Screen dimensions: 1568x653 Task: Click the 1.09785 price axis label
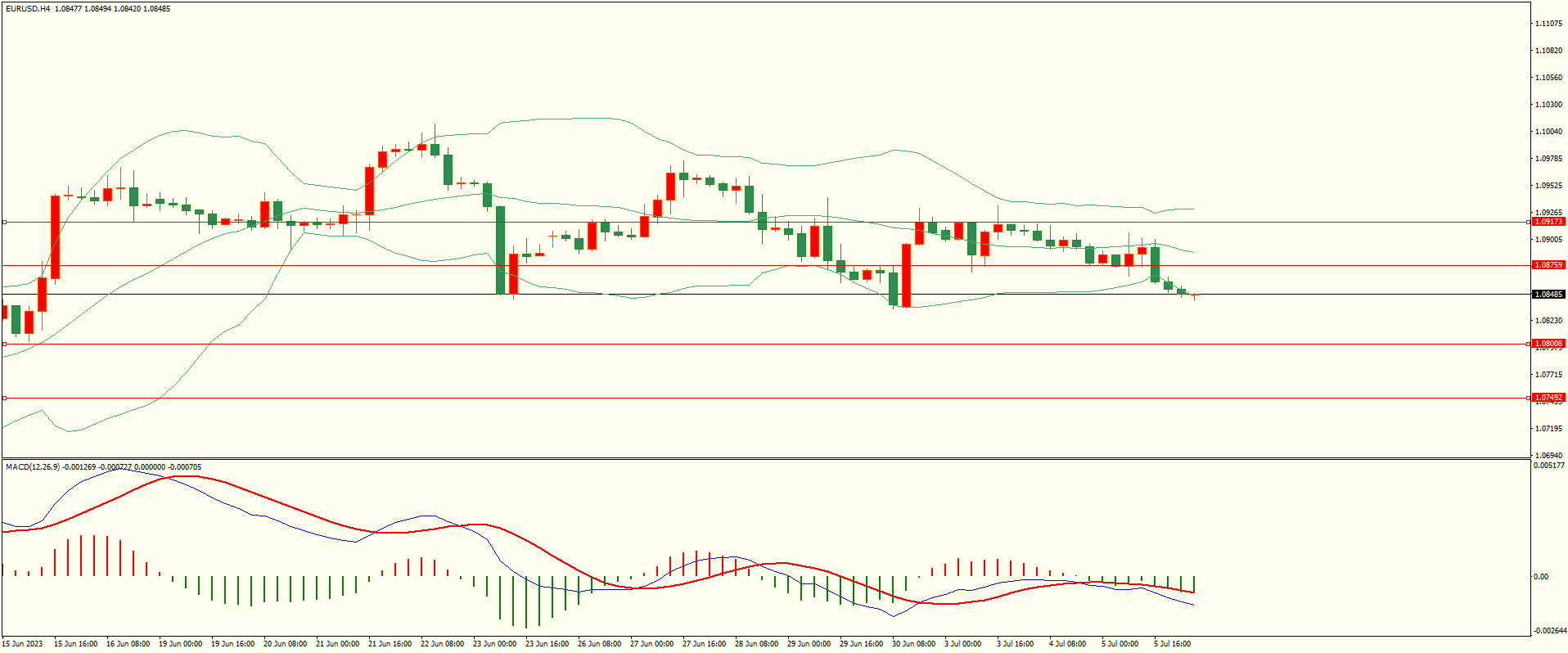coord(1548,159)
